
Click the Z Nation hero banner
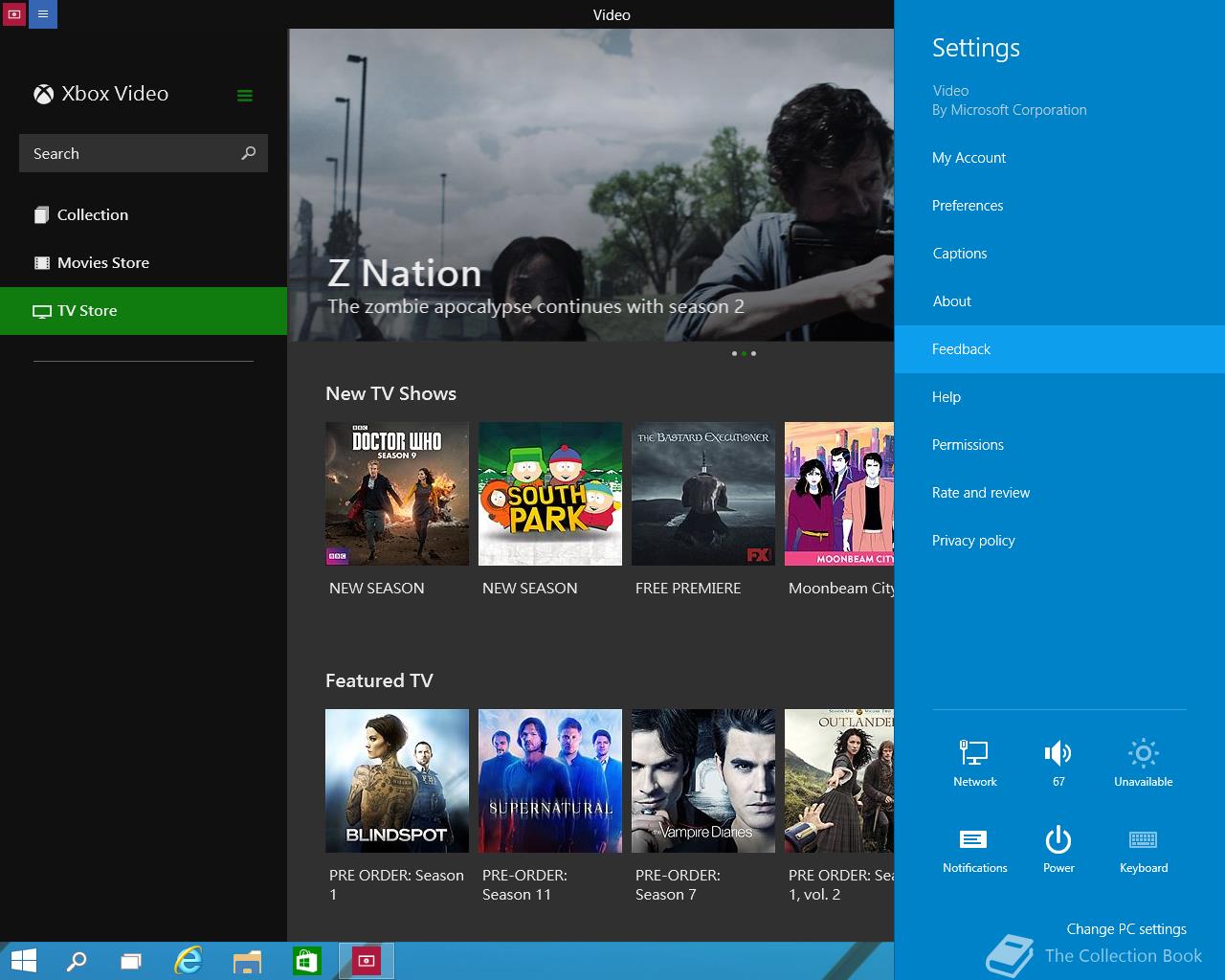591,185
